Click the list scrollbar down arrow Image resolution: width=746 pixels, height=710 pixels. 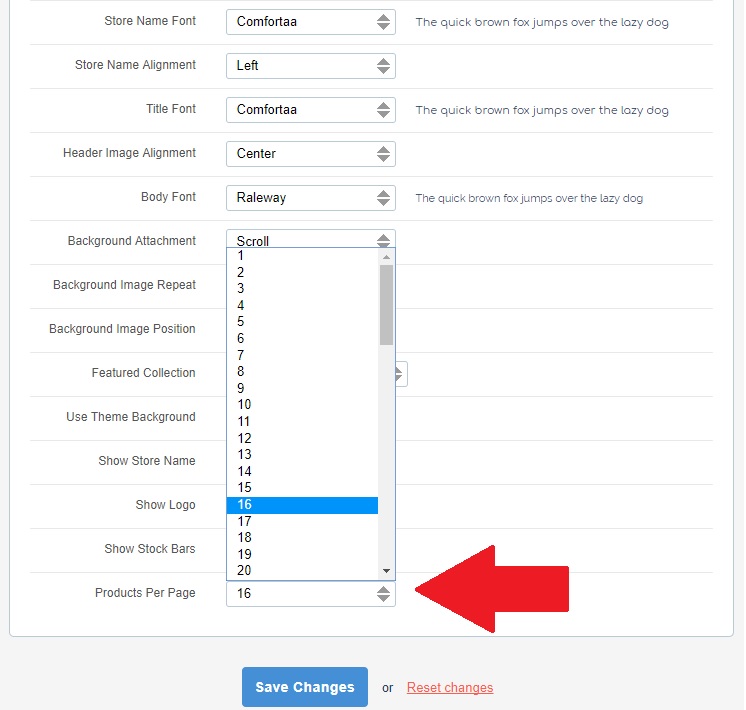[386, 571]
